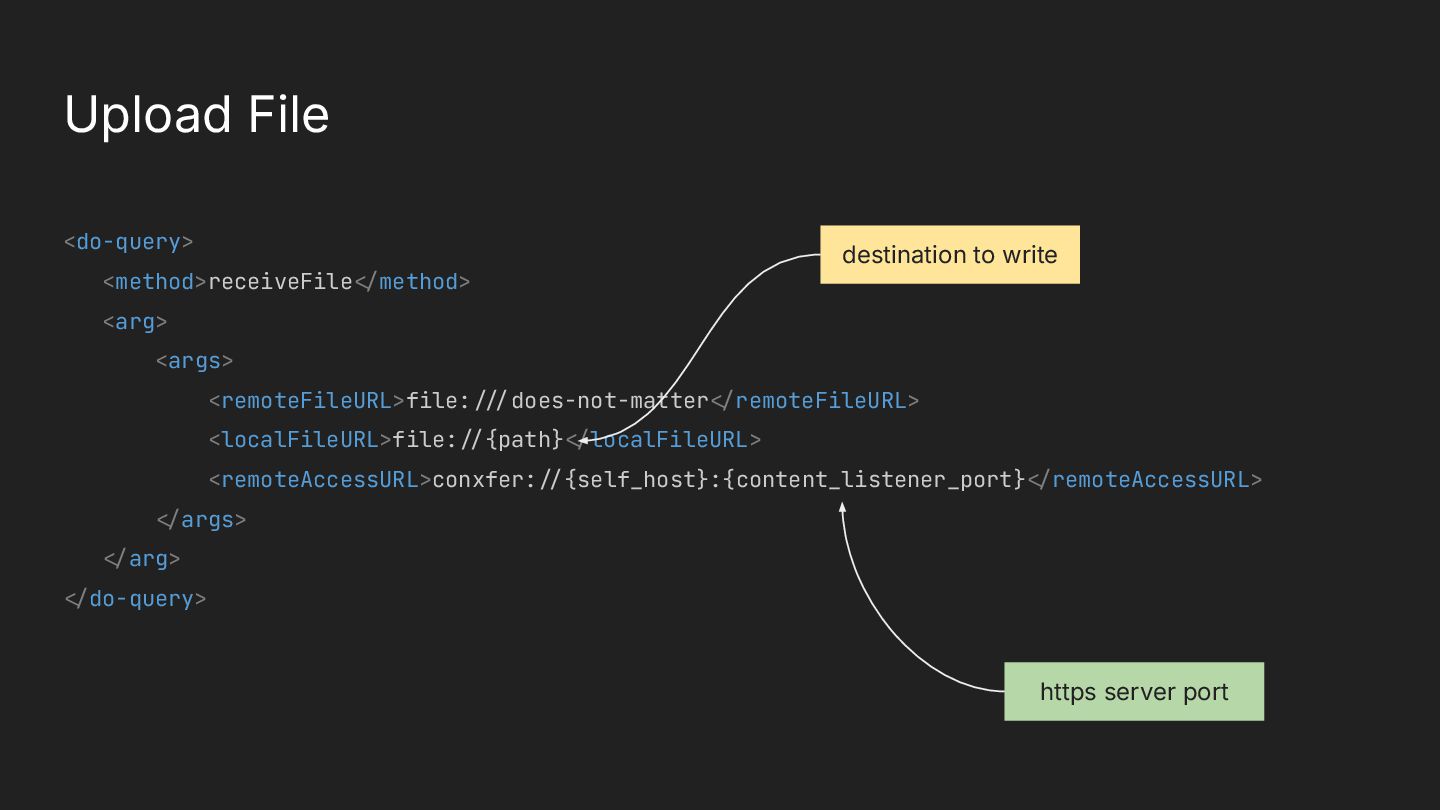The image size is (1440, 810).
Task: Click the opening arg tag
Action: click(x=134, y=322)
